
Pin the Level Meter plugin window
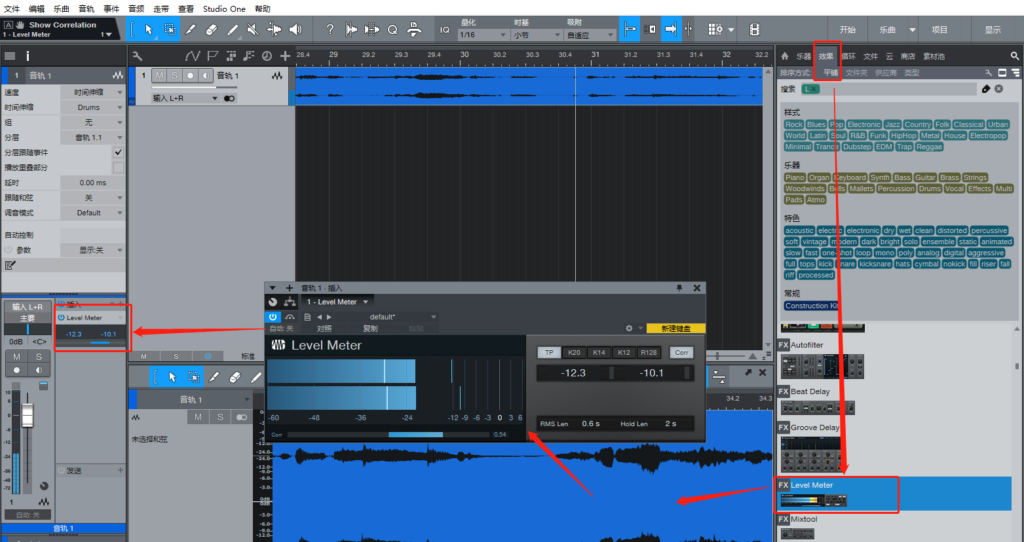pos(679,288)
